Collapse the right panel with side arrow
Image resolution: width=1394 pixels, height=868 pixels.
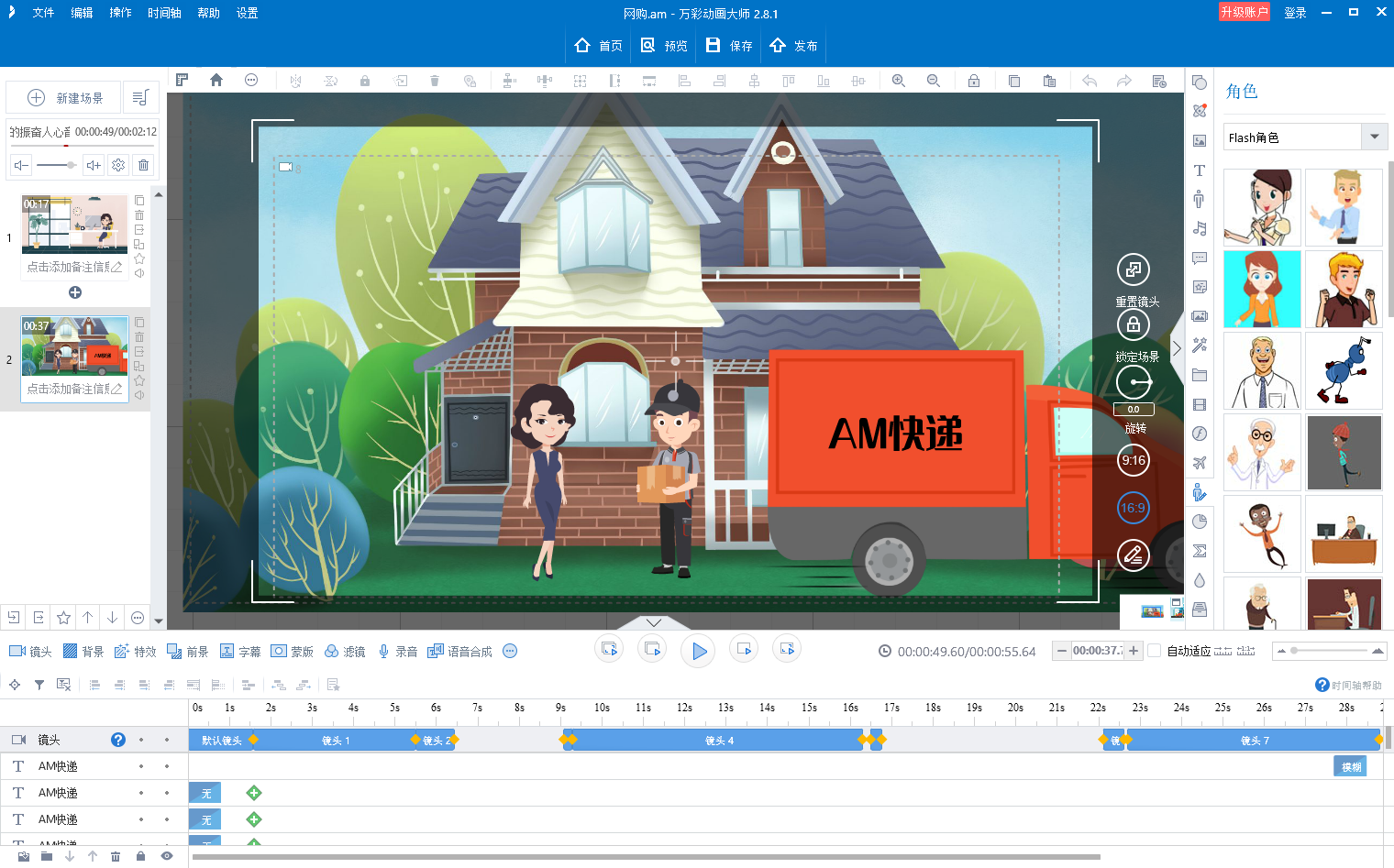pos(1177,348)
